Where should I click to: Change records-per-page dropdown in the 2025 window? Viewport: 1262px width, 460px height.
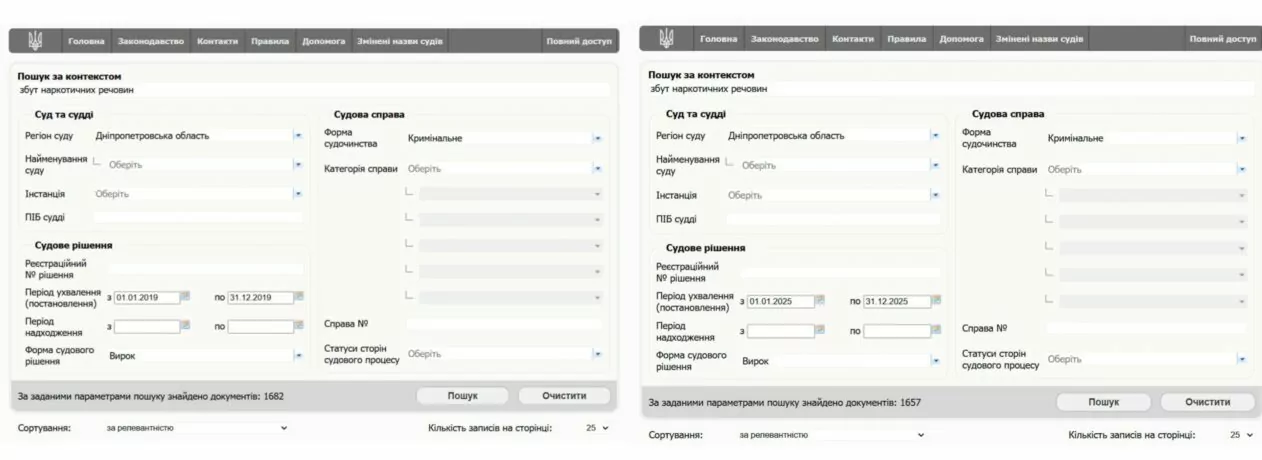point(1241,435)
